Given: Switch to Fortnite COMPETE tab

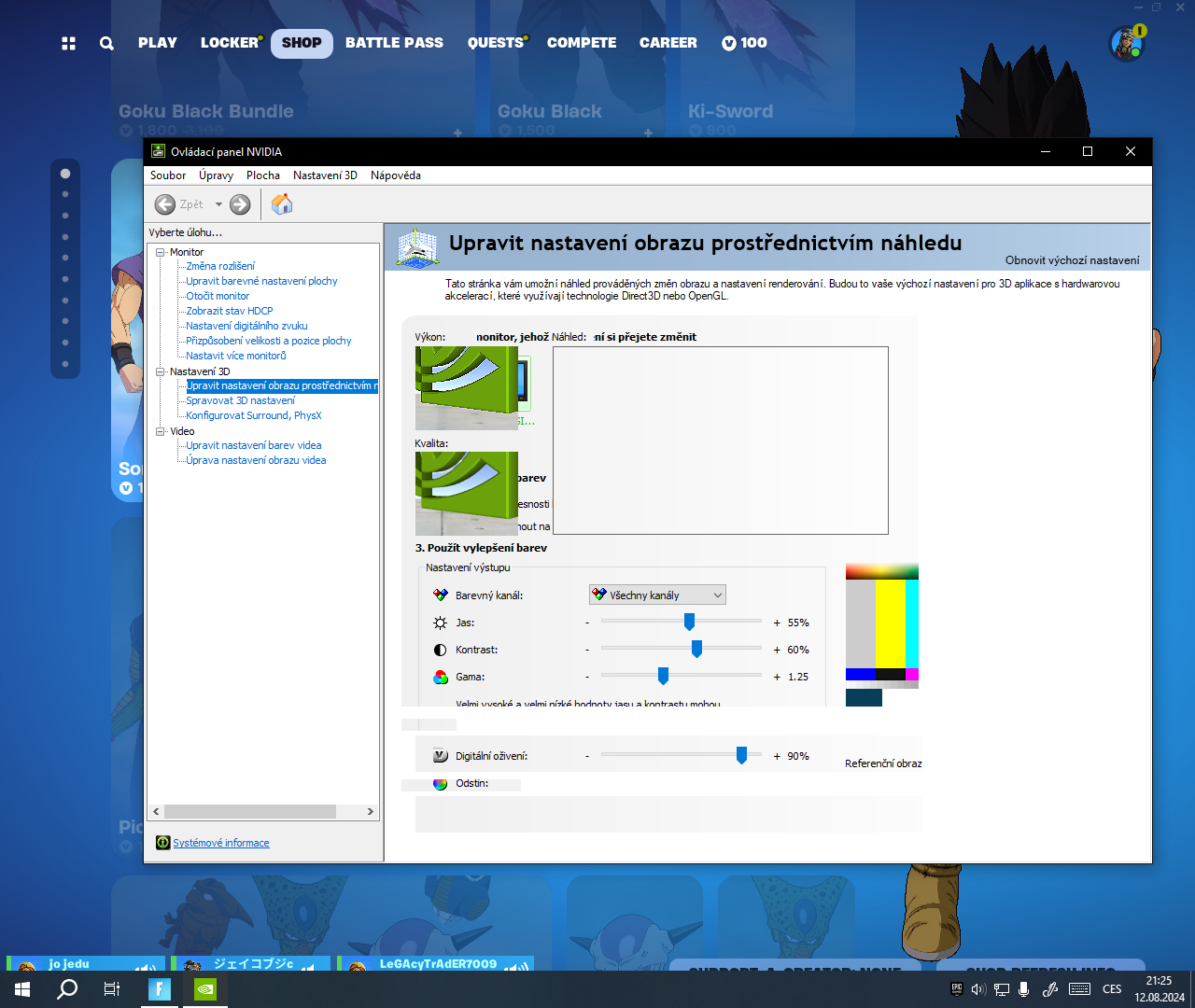Looking at the screenshot, I should (x=582, y=43).
